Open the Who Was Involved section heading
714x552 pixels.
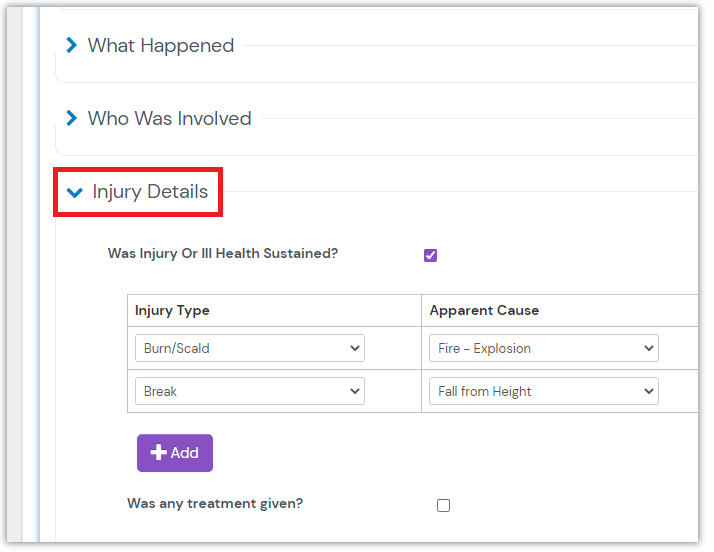[x=169, y=118]
